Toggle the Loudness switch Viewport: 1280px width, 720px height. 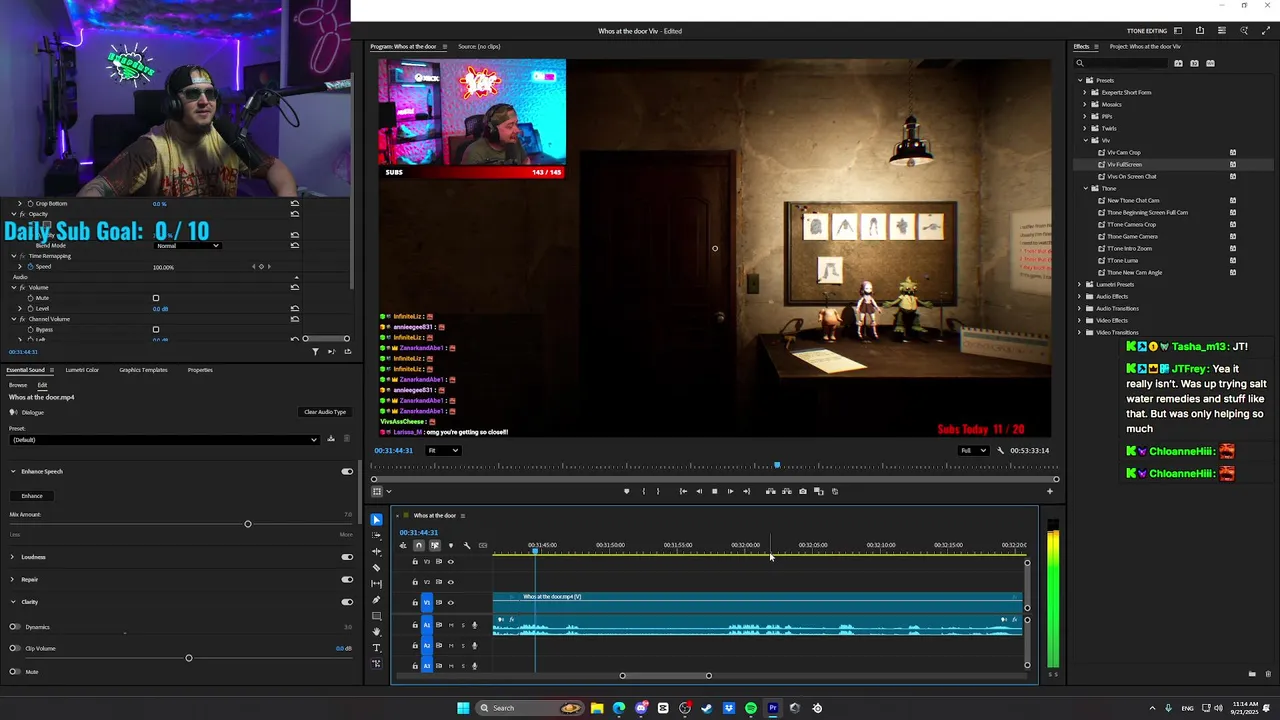point(347,557)
